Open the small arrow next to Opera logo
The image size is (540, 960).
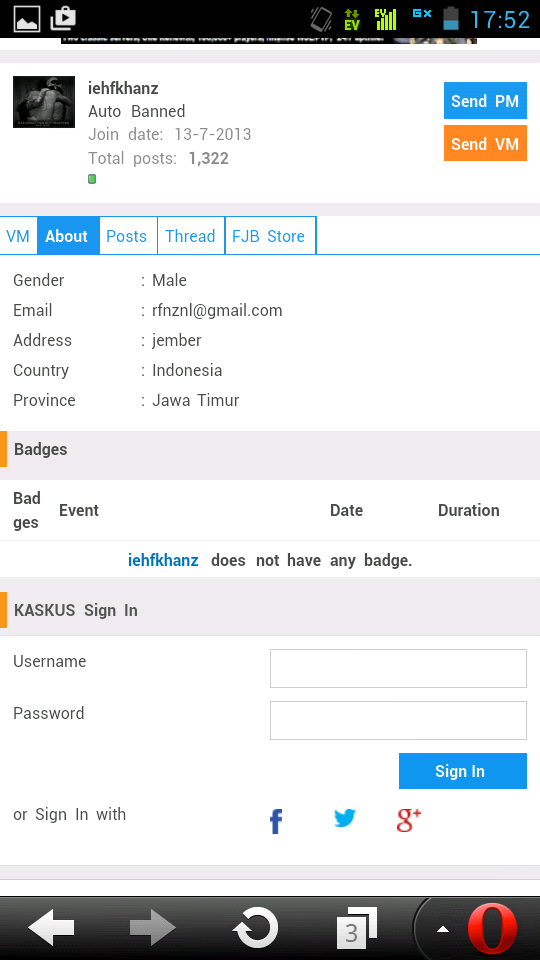click(x=443, y=929)
